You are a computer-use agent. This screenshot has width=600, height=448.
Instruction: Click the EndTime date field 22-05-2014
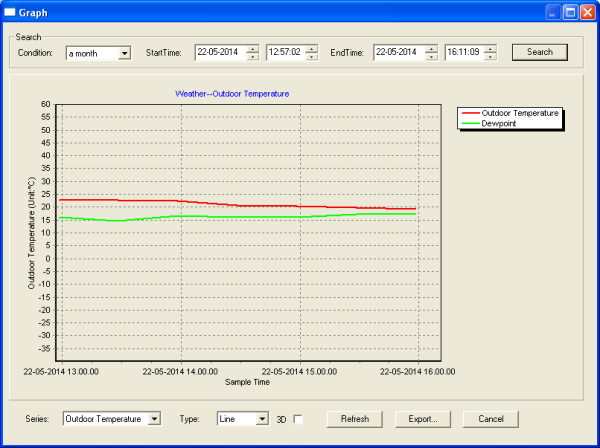coord(399,52)
